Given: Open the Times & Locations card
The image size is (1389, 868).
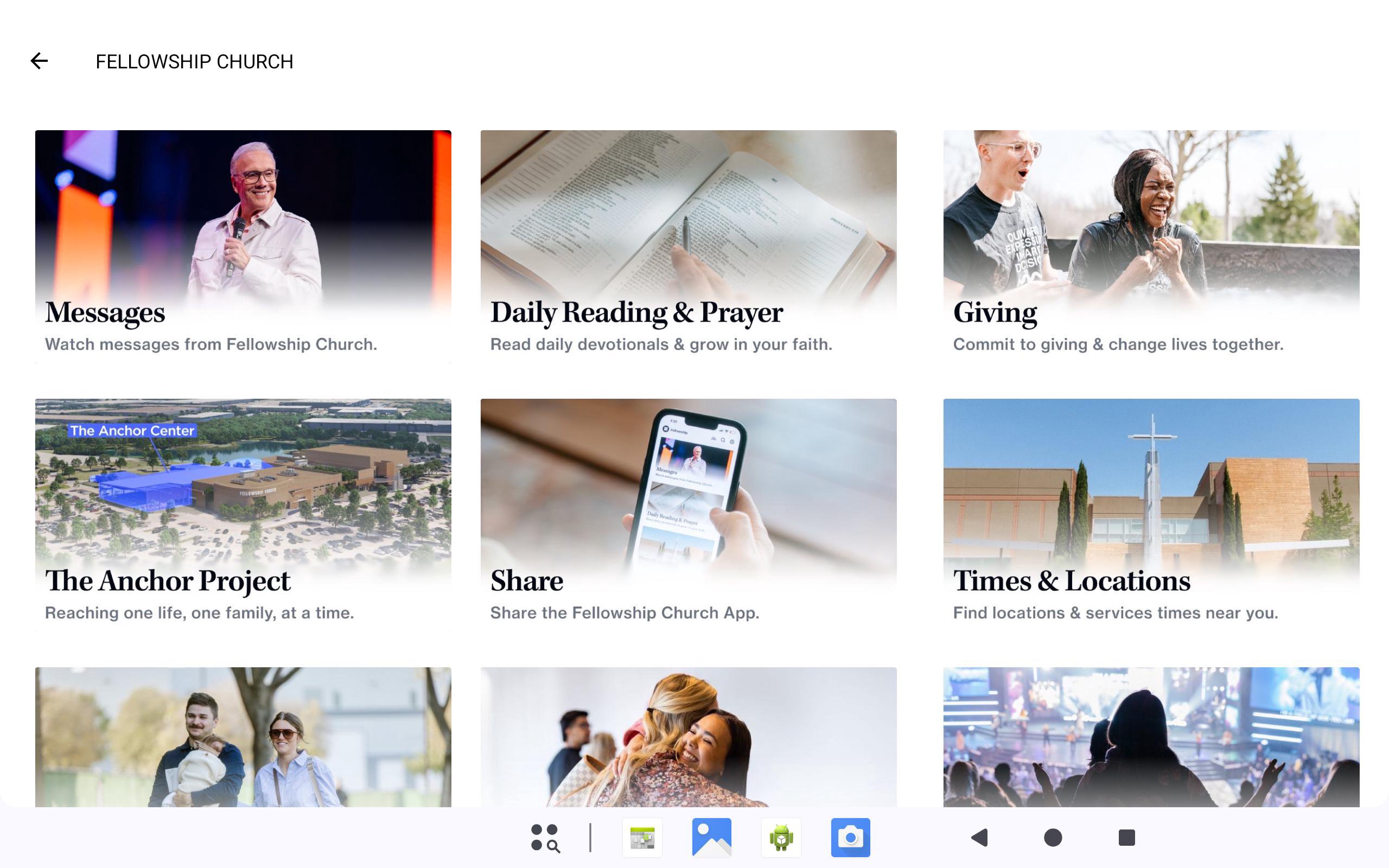Looking at the screenshot, I should (x=1151, y=515).
